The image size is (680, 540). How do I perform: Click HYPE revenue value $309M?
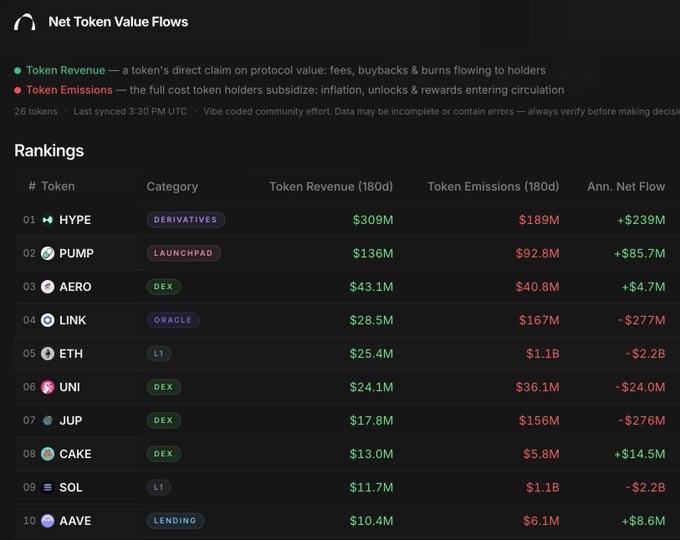point(373,220)
